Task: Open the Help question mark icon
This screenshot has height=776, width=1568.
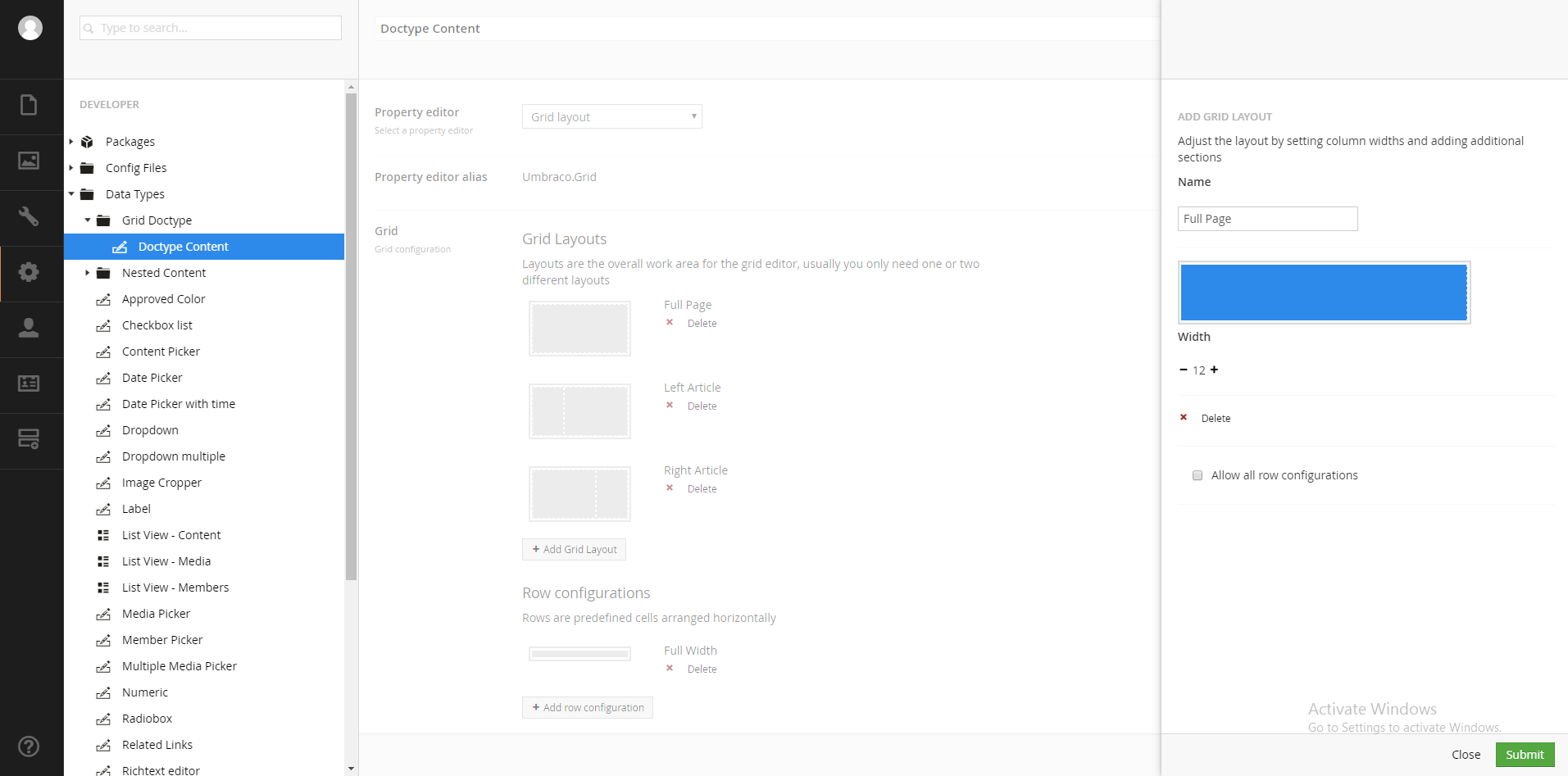Action: click(29, 747)
